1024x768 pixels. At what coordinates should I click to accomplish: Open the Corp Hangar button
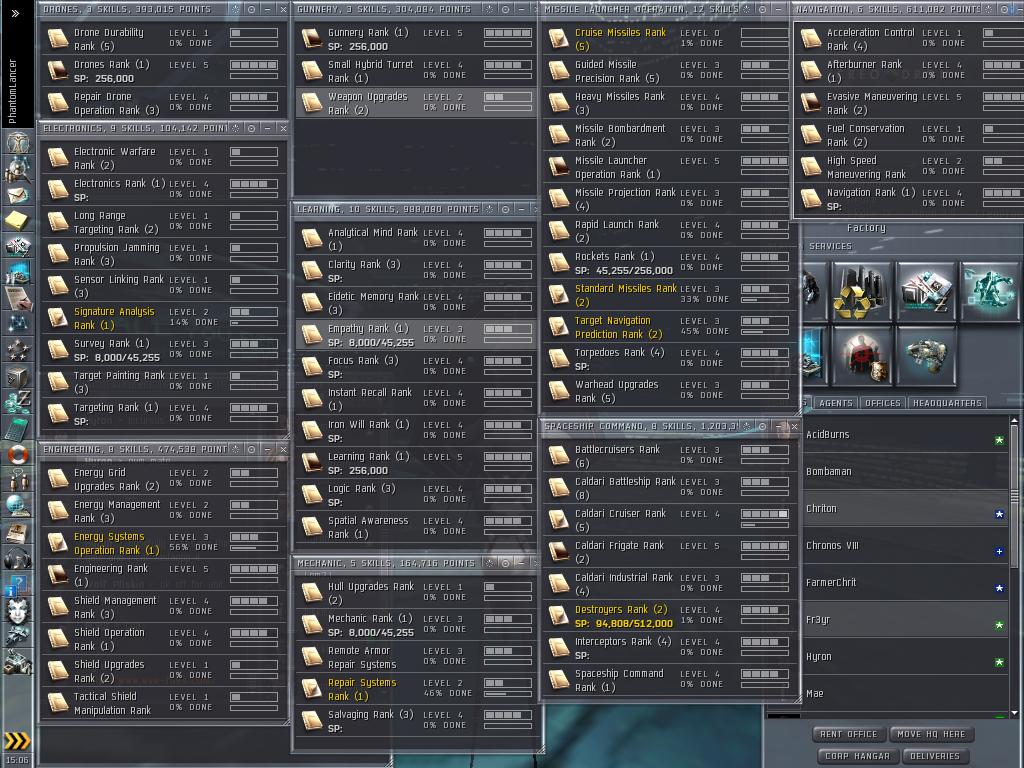[x=857, y=756]
